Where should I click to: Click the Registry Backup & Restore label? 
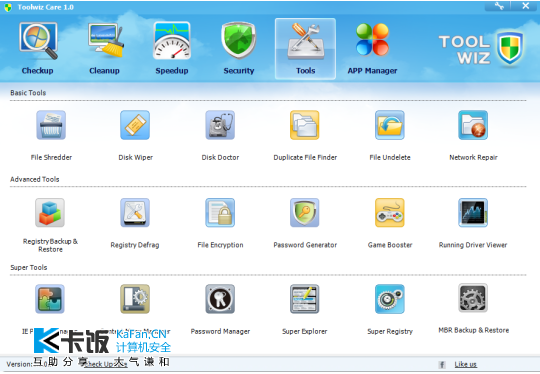click(x=50, y=245)
